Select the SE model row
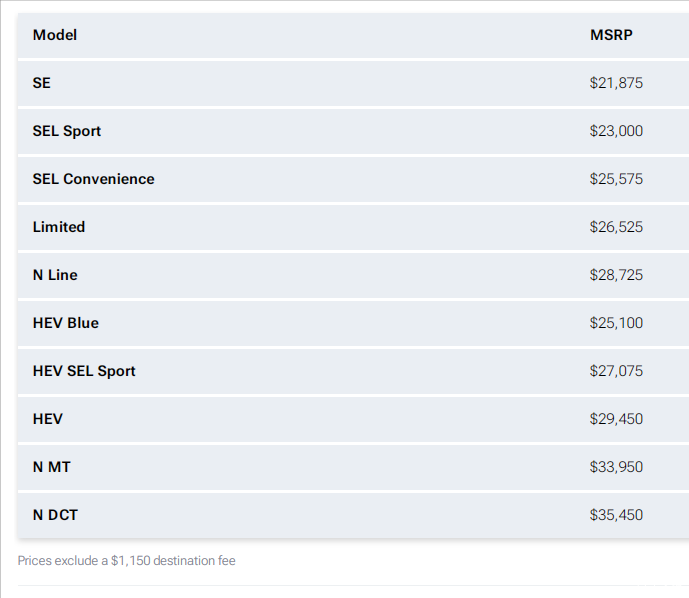The image size is (689, 598). point(353,83)
